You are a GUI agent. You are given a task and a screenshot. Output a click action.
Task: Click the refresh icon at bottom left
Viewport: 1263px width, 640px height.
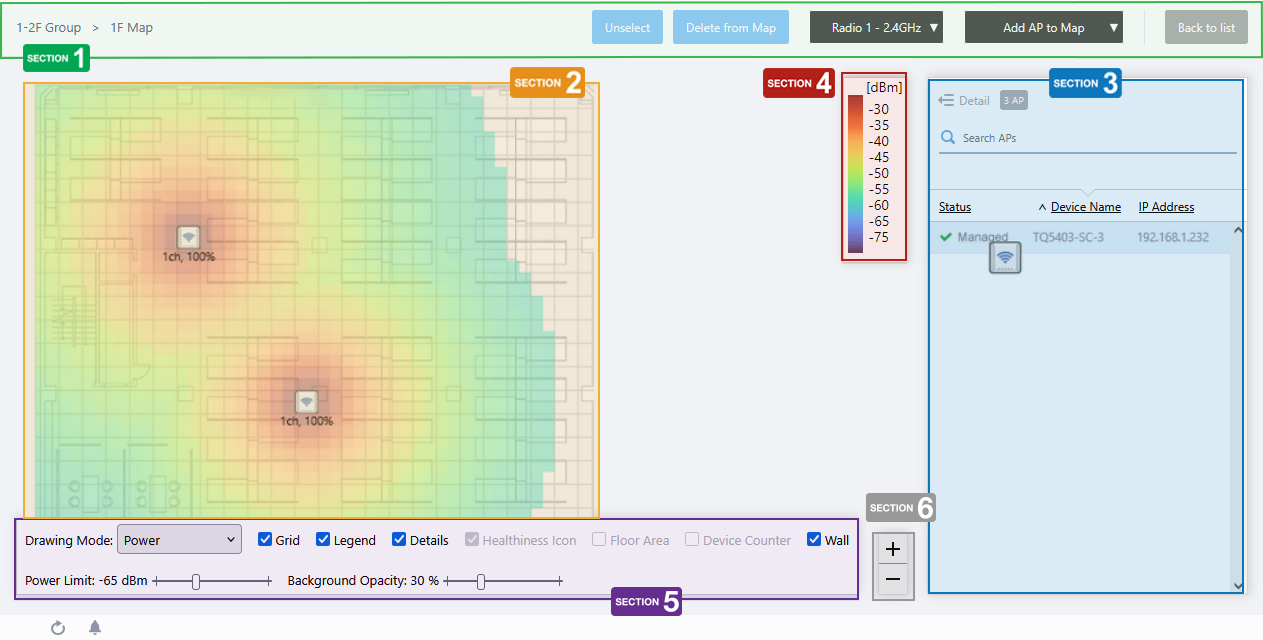[58, 628]
